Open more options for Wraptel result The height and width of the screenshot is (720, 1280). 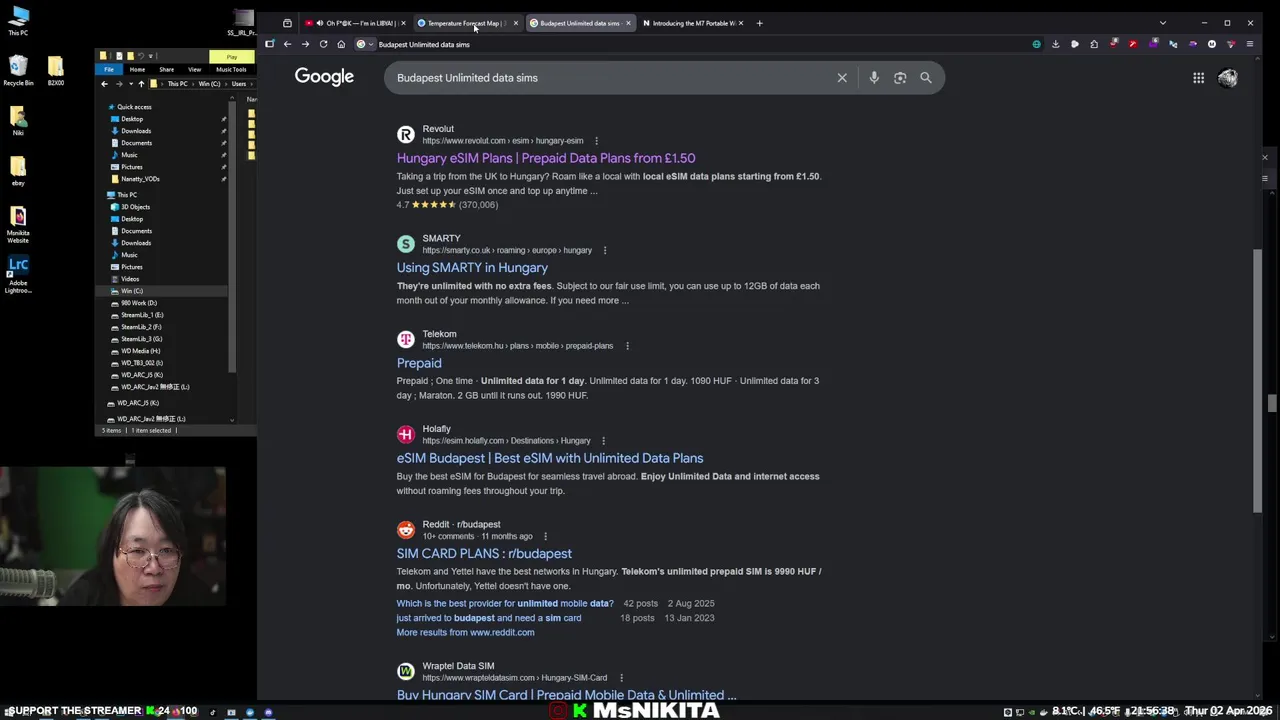pyautogui.click(x=621, y=678)
